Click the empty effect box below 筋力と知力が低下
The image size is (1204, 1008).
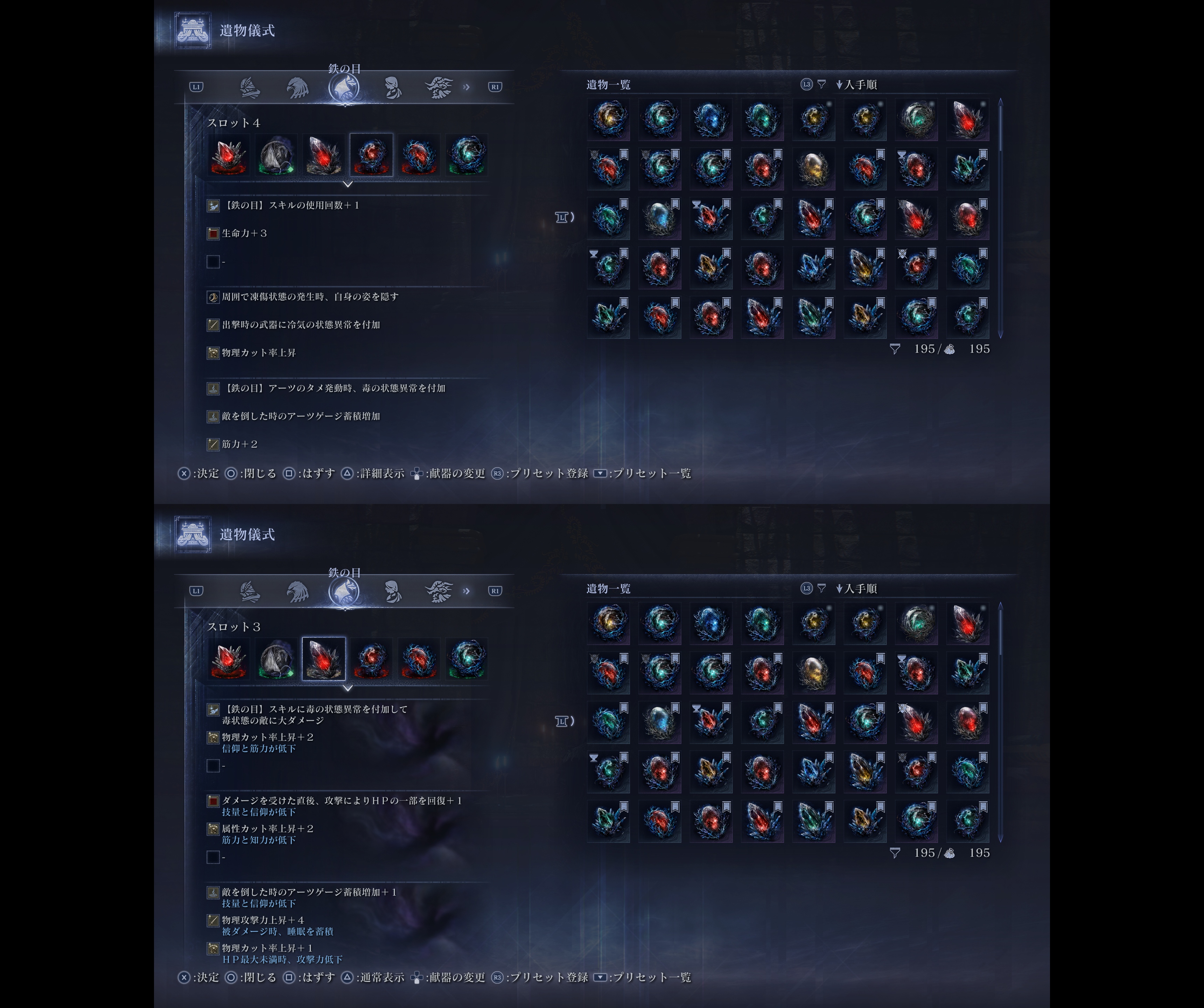click(x=213, y=857)
